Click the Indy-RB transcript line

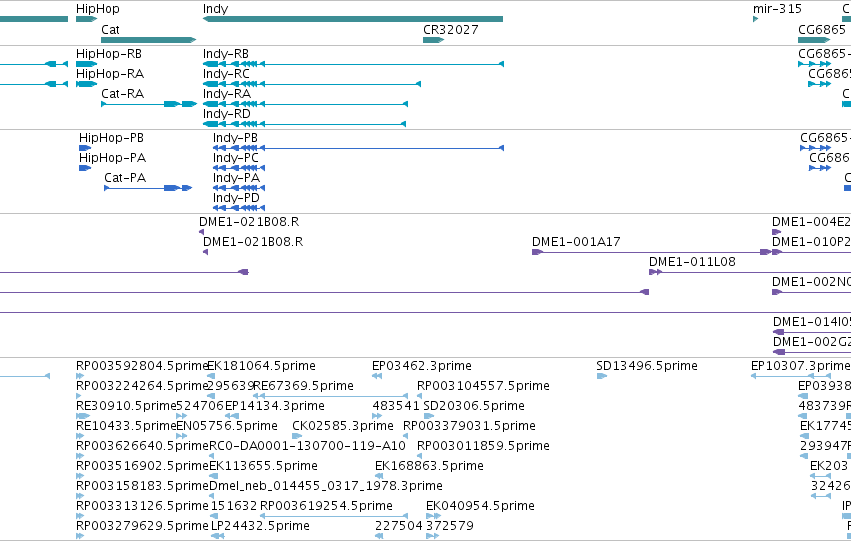(x=353, y=64)
